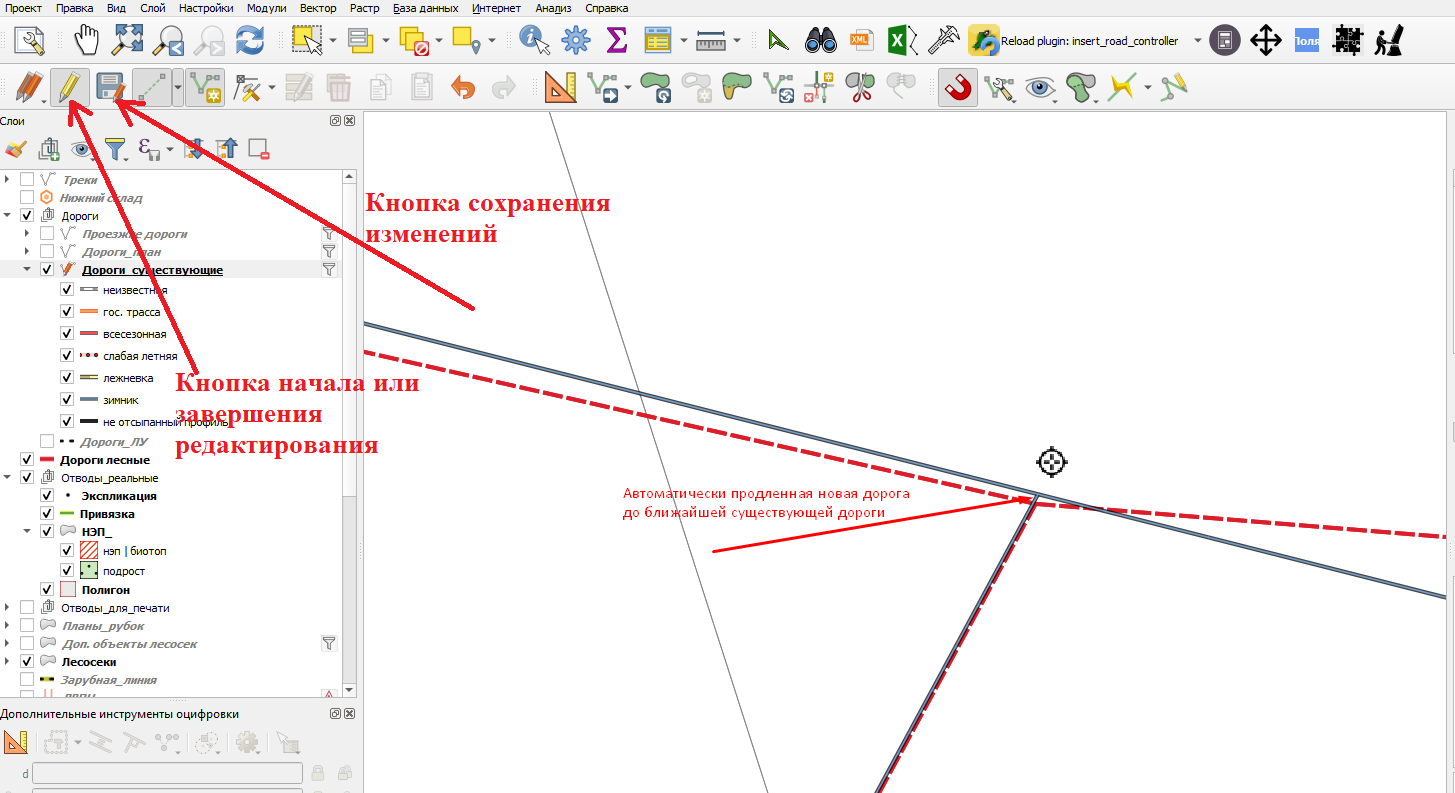
Task: Click the caliper measuring plugin icon
Action: tap(944, 40)
